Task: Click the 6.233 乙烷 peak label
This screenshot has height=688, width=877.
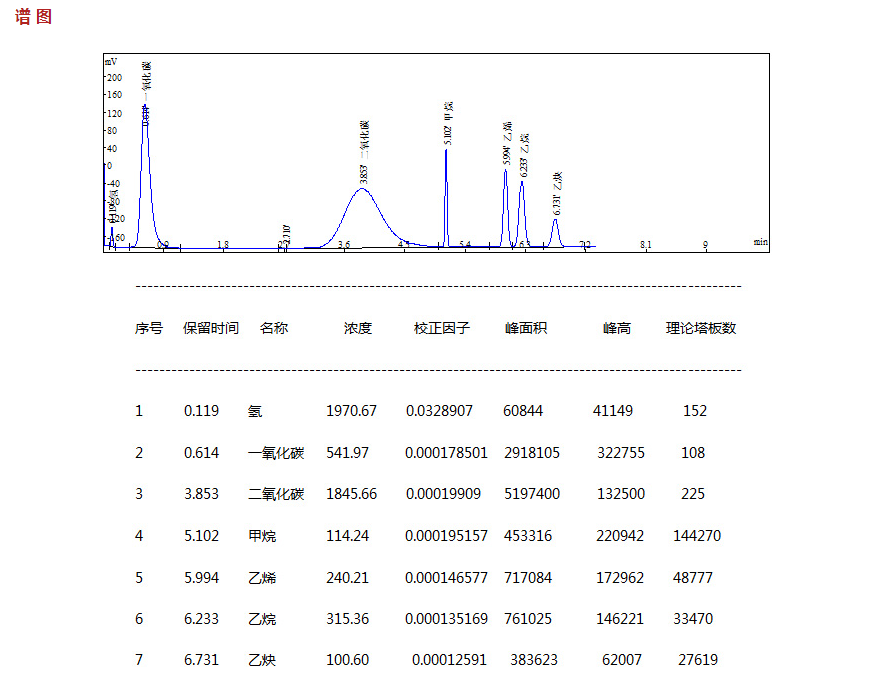Action: point(524,156)
